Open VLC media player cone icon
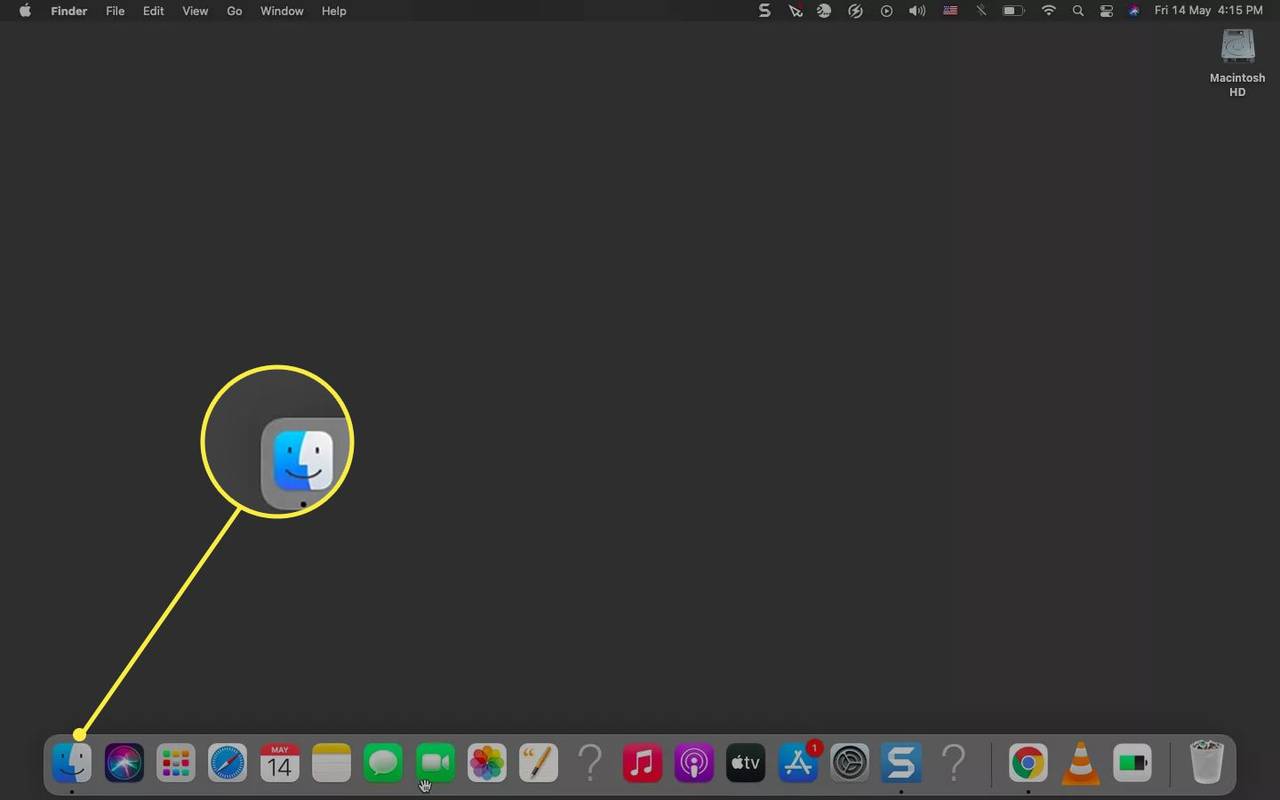 point(1080,764)
